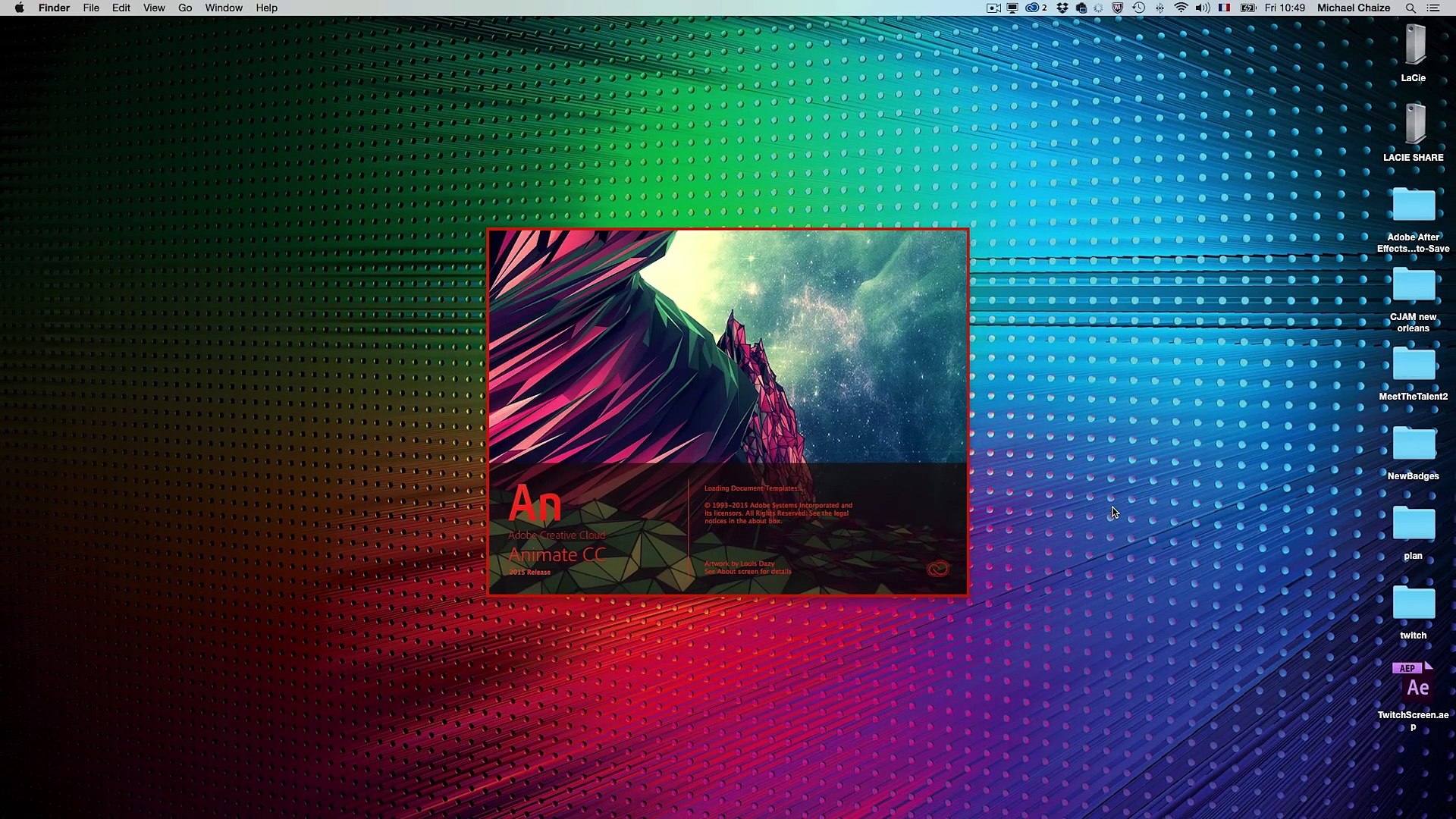Open the Go menu
The width and height of the screenshot is (1456, 819).
[x=185, y=8]
